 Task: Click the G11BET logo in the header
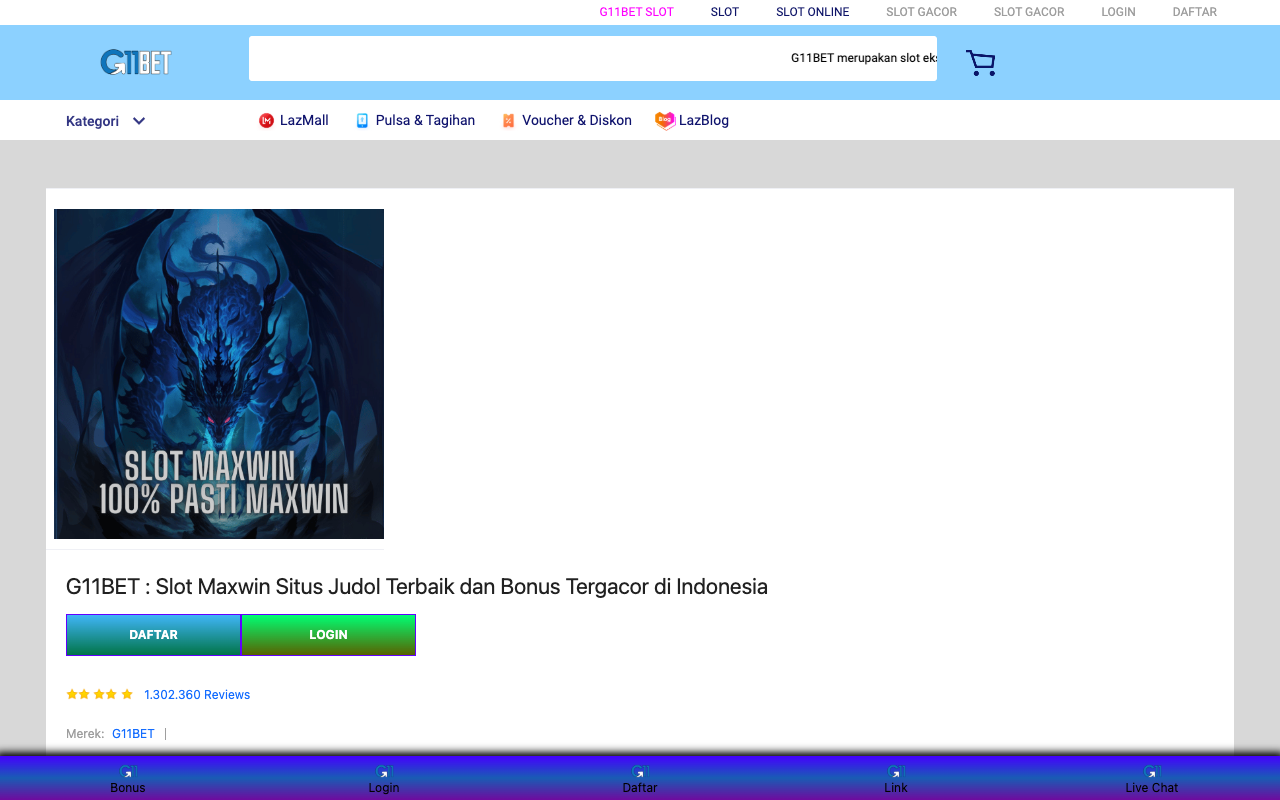[136, 63]
